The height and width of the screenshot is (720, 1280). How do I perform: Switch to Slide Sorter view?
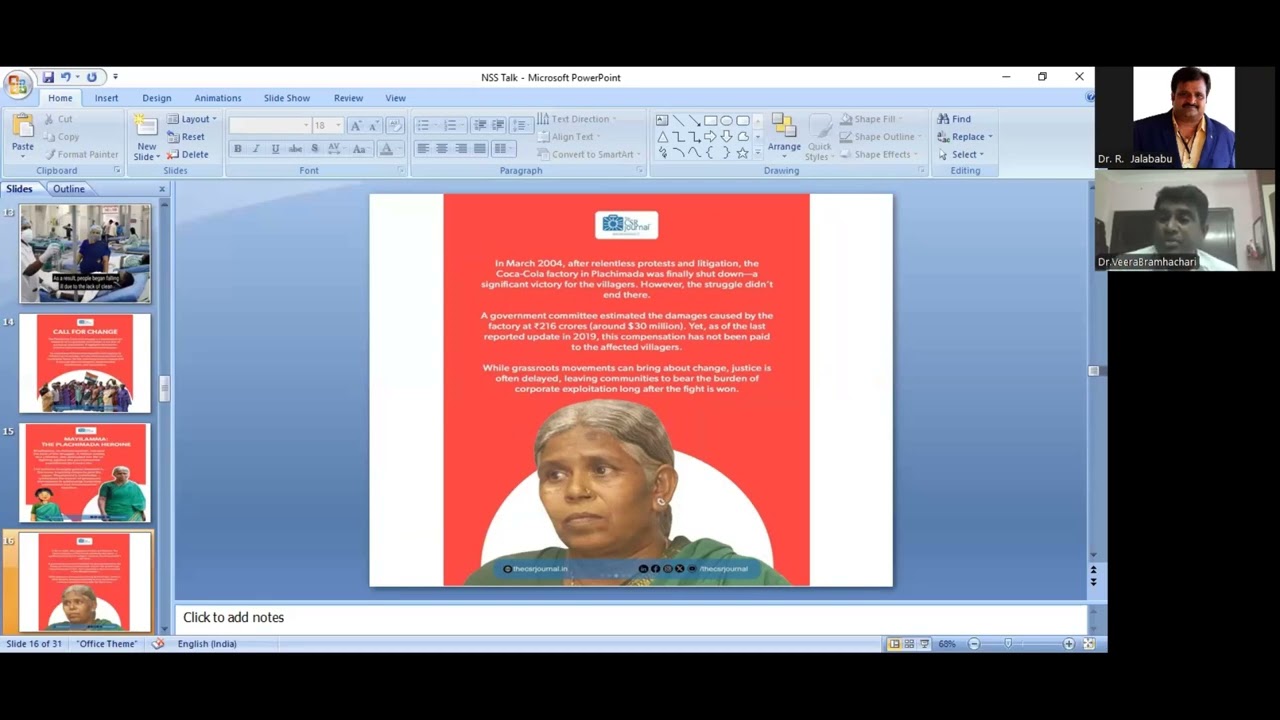click(x=909, y=644)
